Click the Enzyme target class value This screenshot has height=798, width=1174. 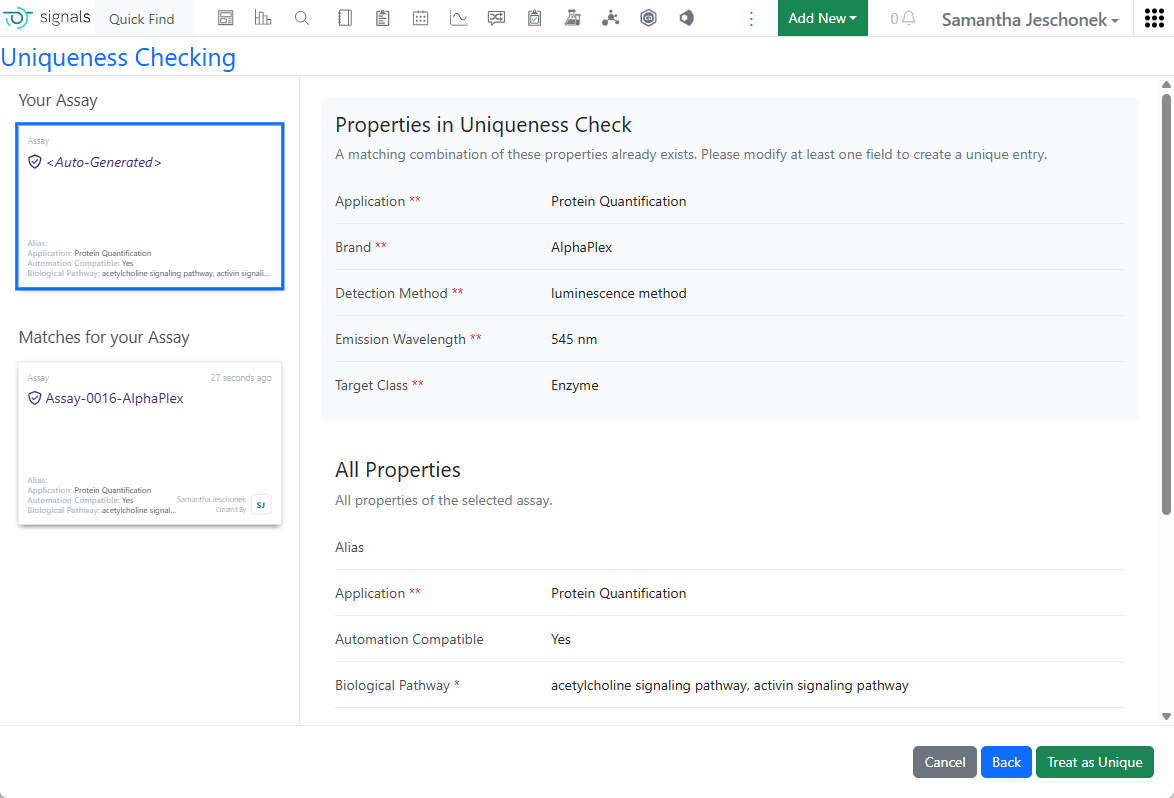[574, 386]
